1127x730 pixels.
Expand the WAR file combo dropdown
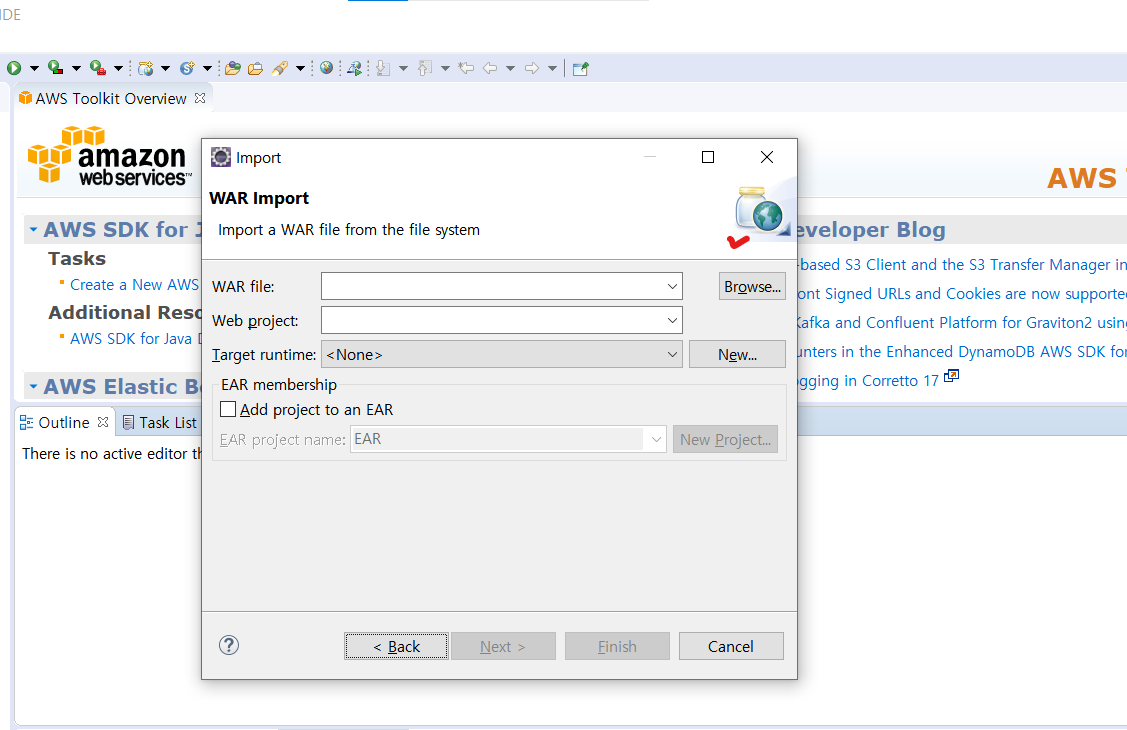point(672,286)
